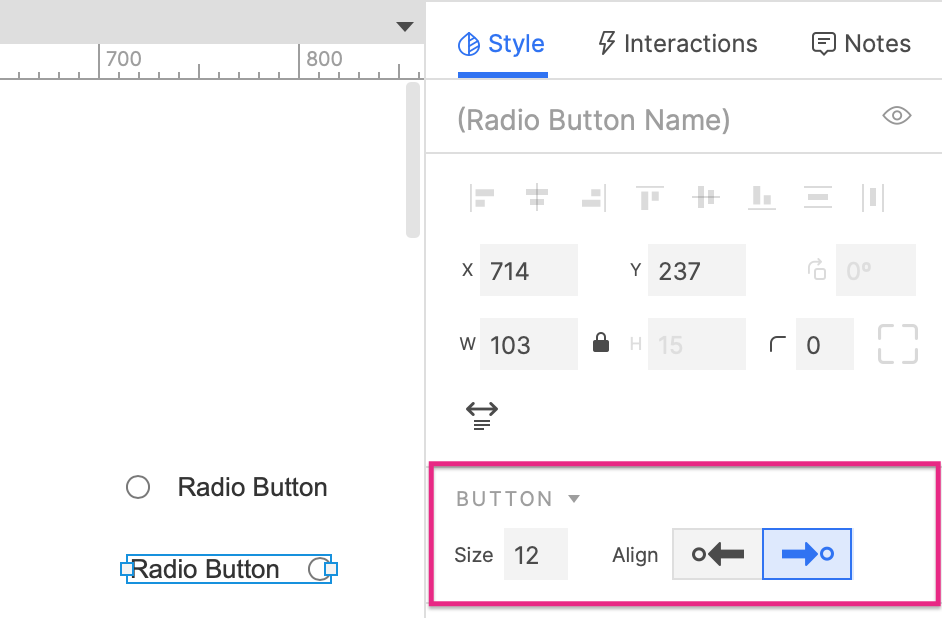Screen dimensions: 942x618
Task: Toggle widget visibility with the eye icon
Action: click(x=896, y=116)
